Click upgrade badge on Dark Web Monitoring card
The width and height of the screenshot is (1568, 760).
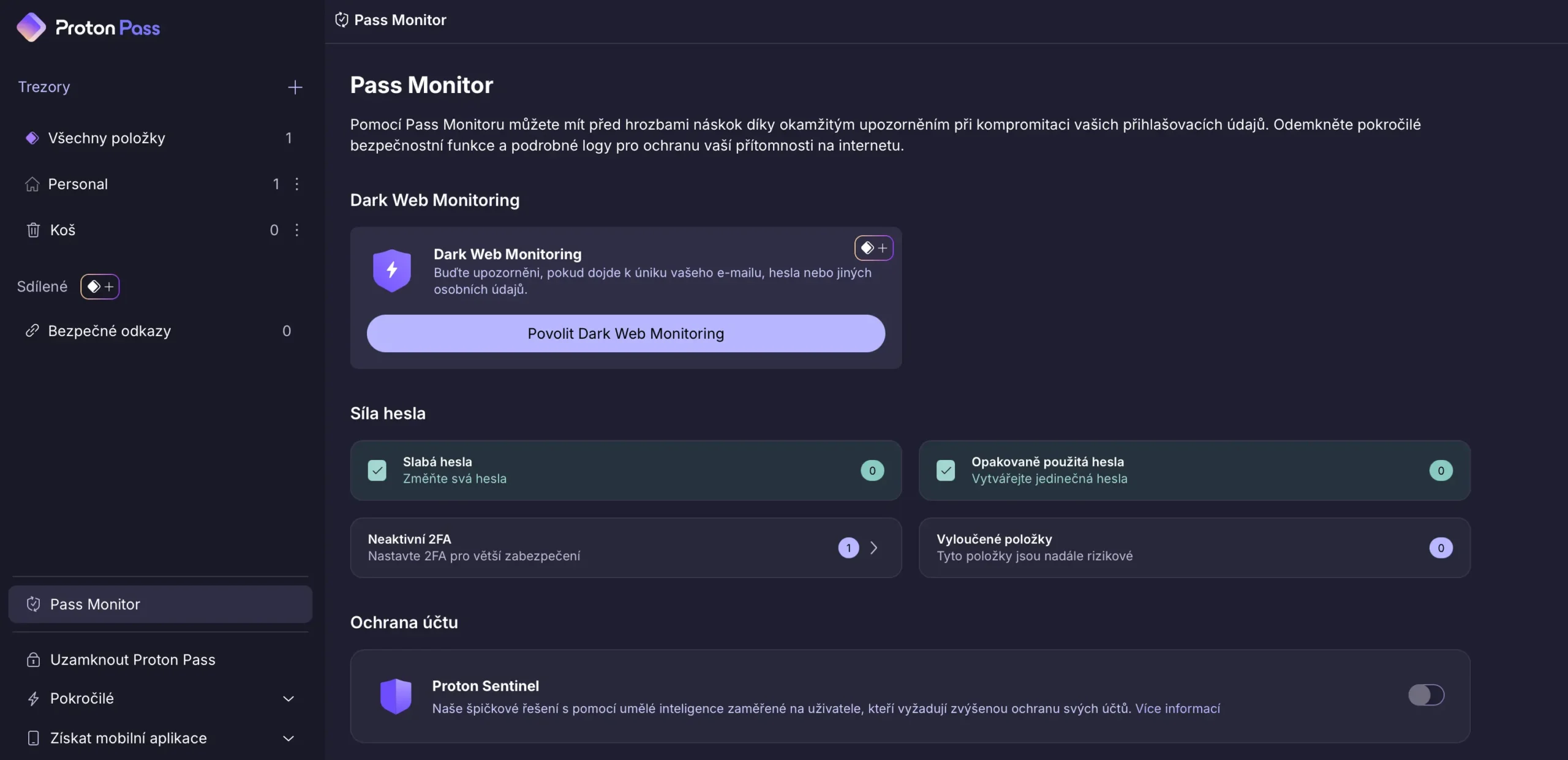(873, 248)
